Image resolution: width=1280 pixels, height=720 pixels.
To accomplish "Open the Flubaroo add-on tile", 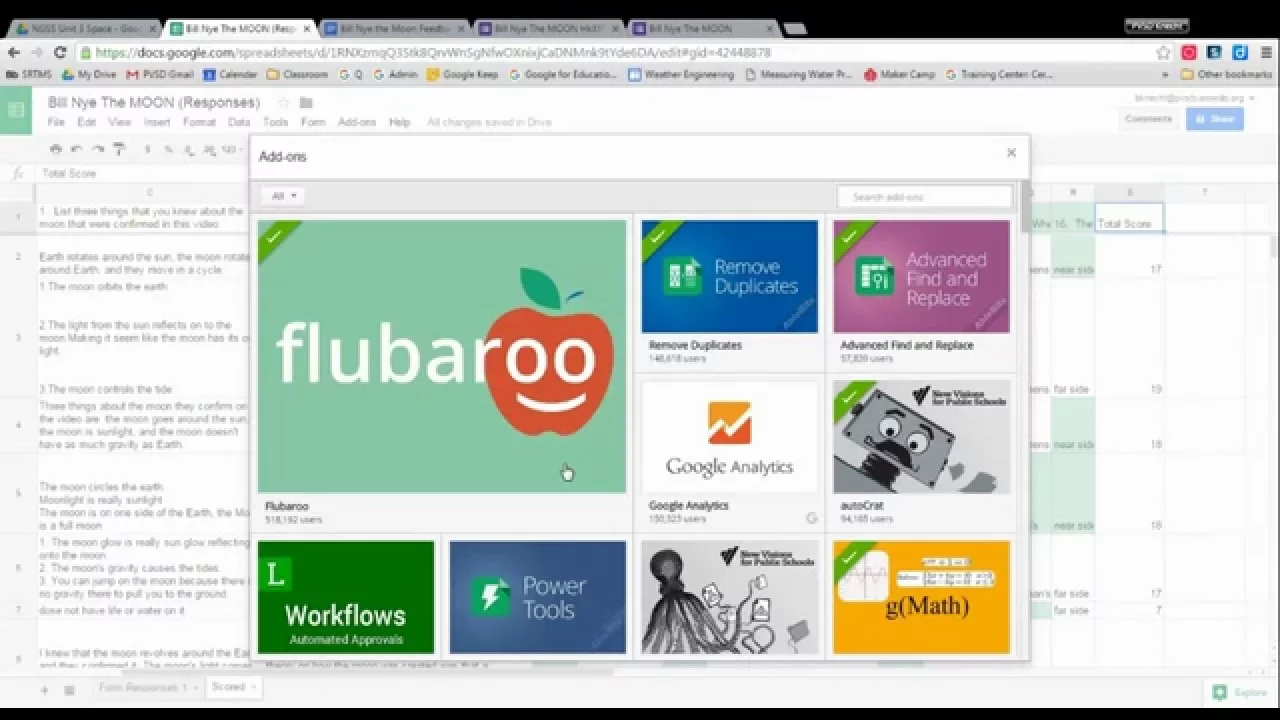I will click(x=442, y=357).
